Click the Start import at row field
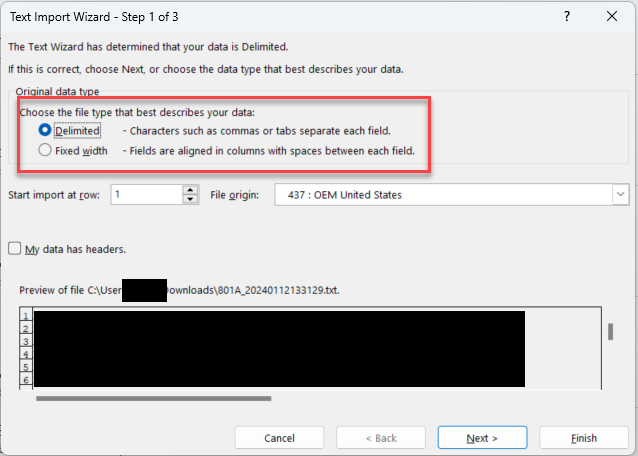 point(147,194)
